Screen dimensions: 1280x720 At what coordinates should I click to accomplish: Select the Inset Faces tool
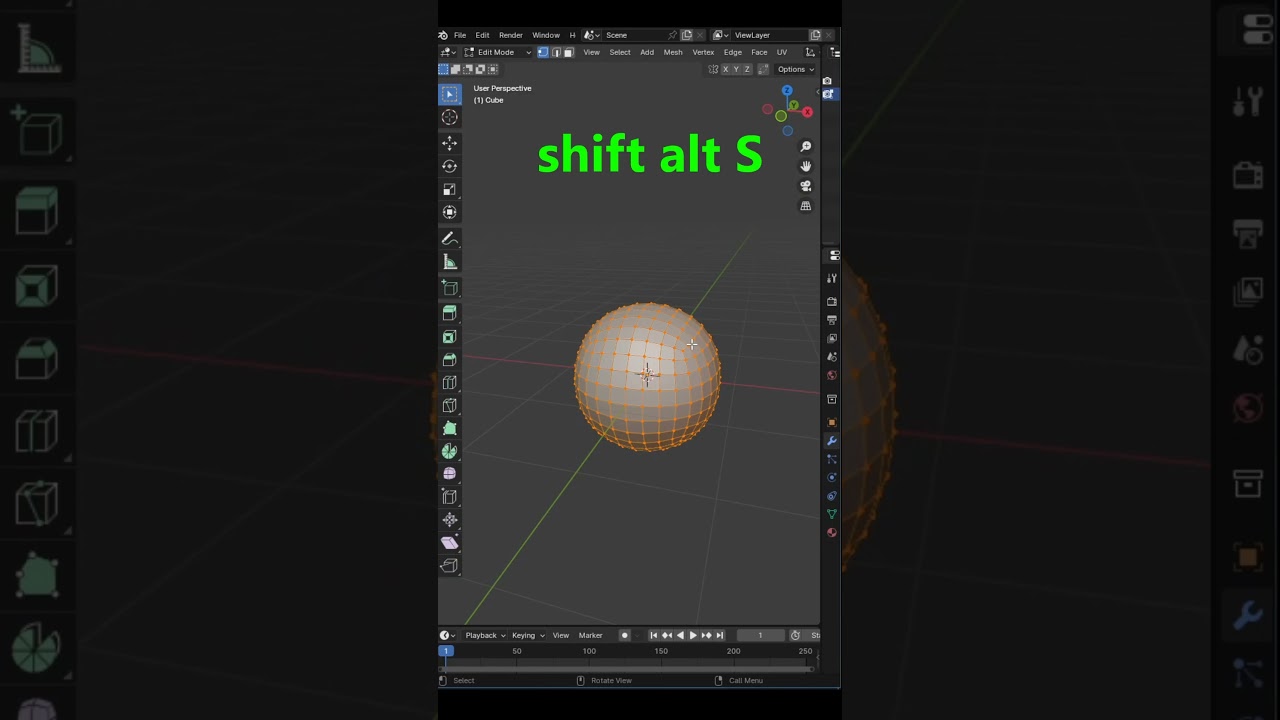(450, 337)
